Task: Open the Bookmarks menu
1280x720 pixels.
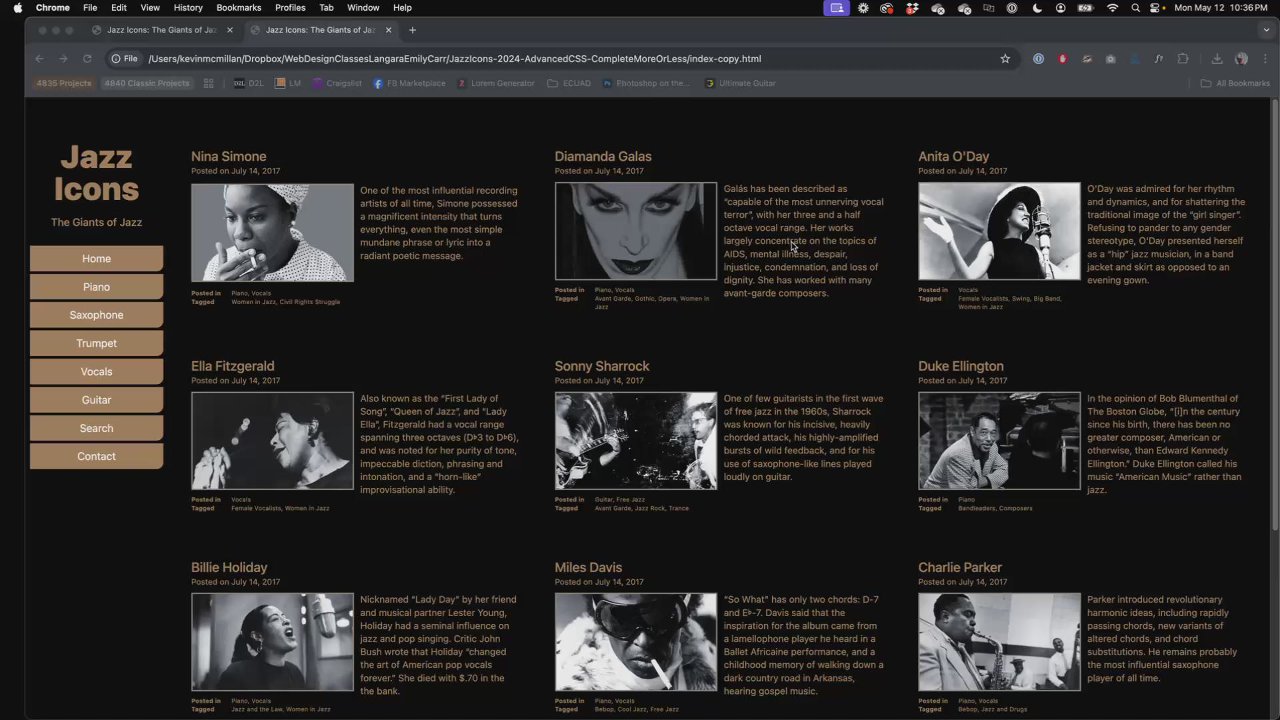Action: pos(238,8)
